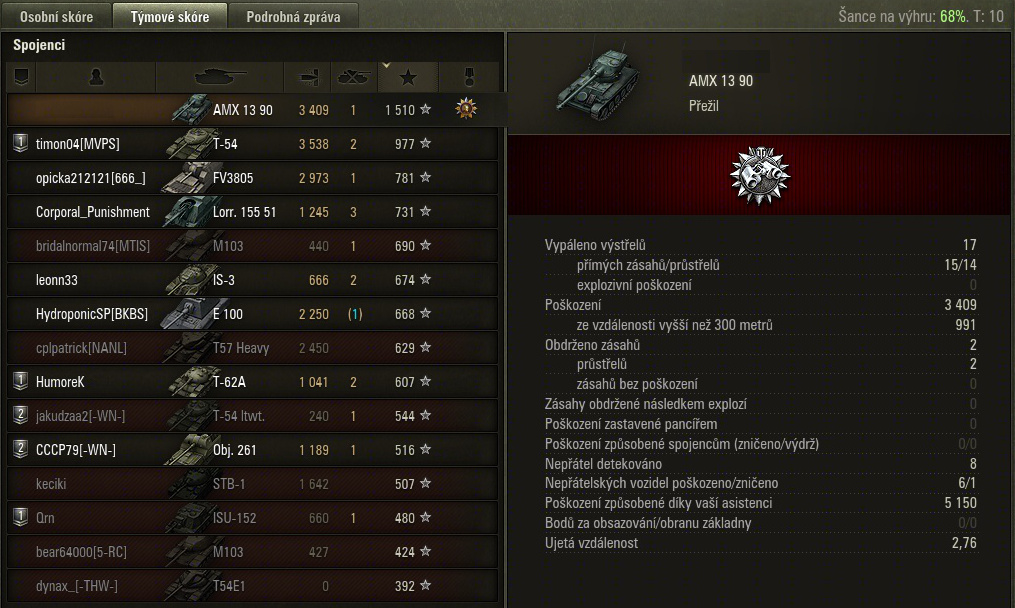Sort by platoon column shield icon
The image size is (1015, 608).
click(21, 77)
